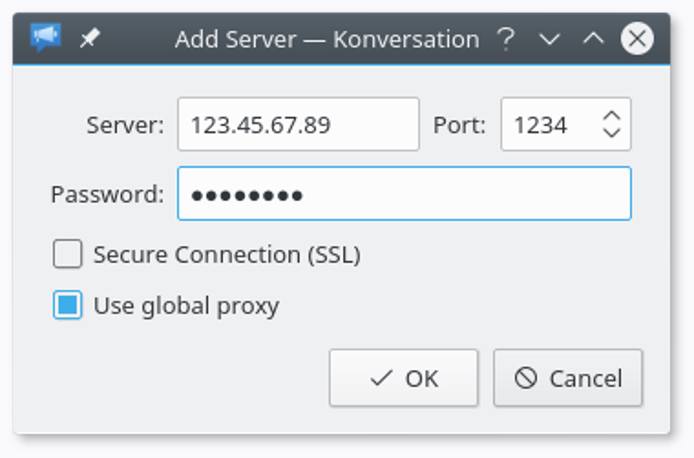Decrease the port number with down arrow
The height and width of the screenshot is (458, 694).
click(x=612, y=134)
